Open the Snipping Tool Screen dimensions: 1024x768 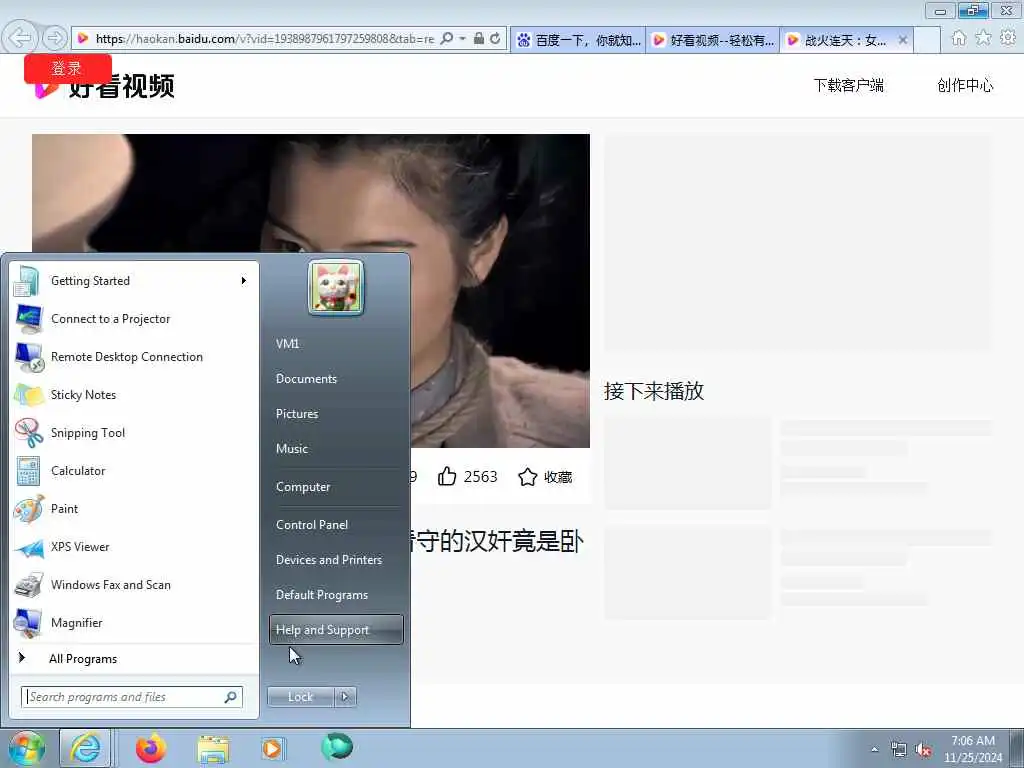(134, 432)
